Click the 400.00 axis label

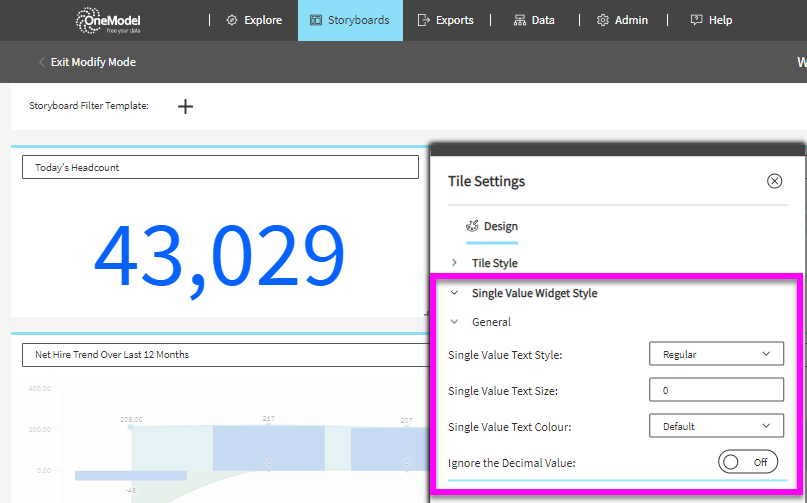[40, 388]
